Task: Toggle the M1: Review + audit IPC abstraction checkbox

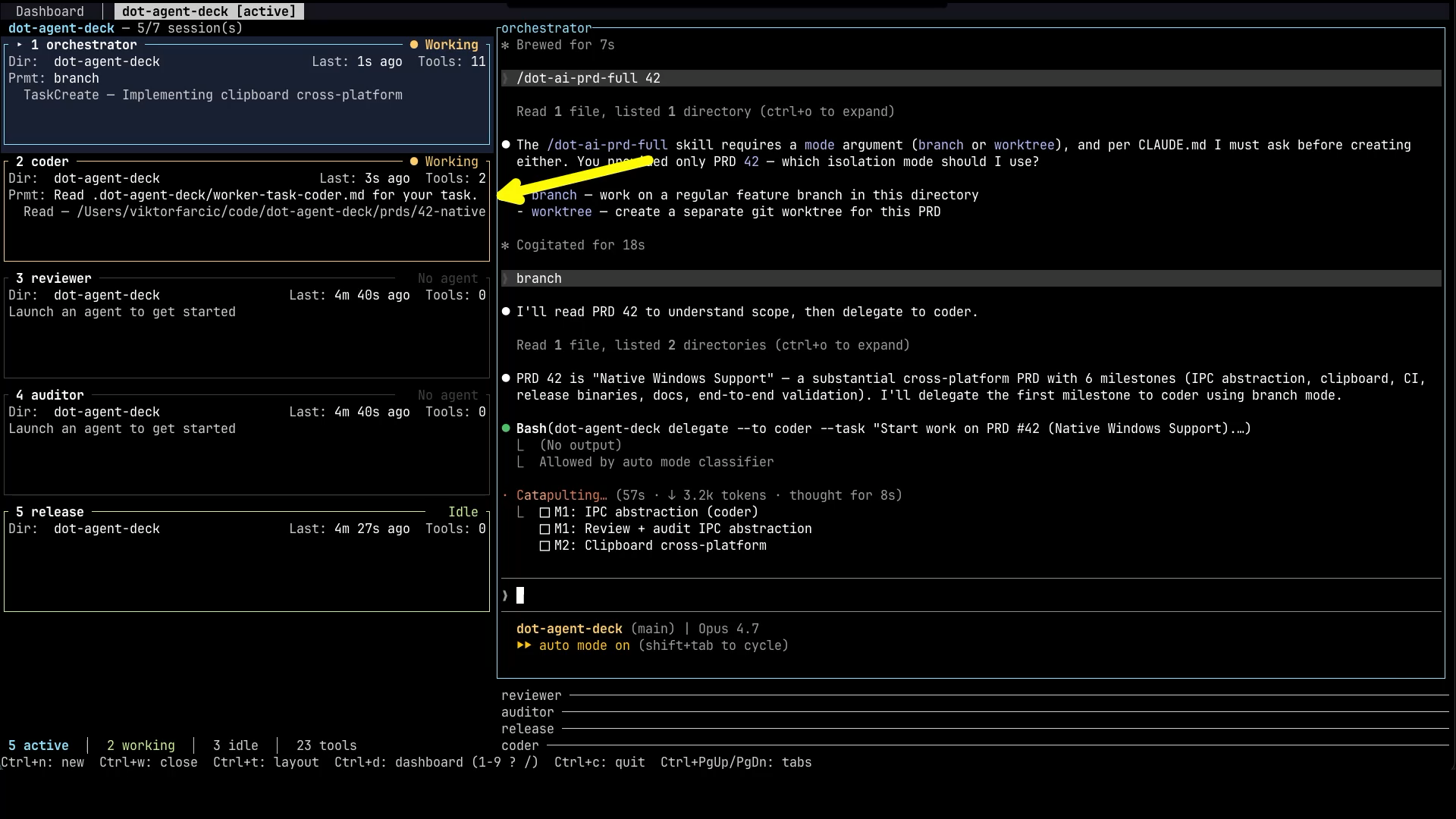Action: (544, 529)
